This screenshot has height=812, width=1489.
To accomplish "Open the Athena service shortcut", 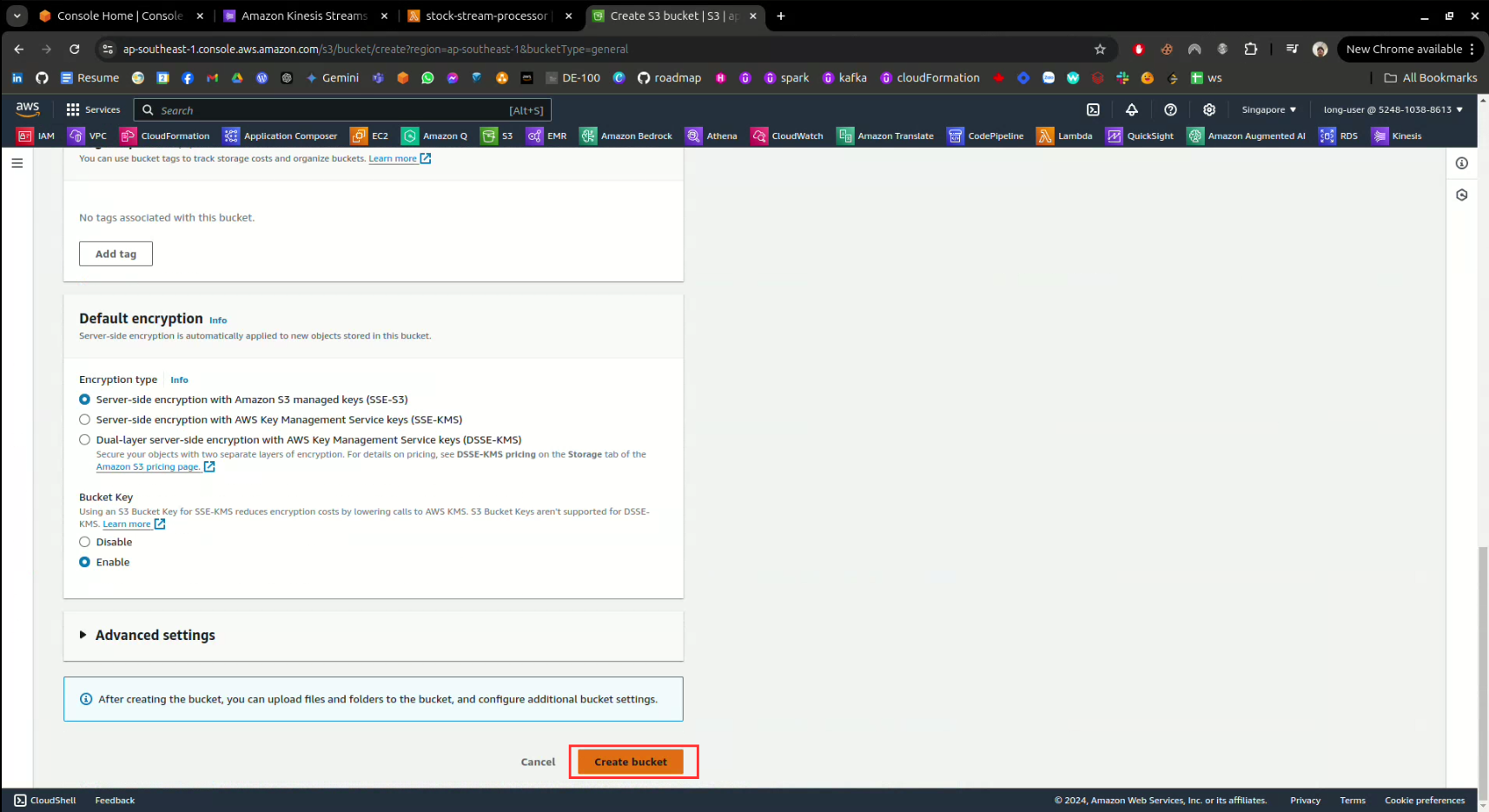I will [x=711, y=136].
